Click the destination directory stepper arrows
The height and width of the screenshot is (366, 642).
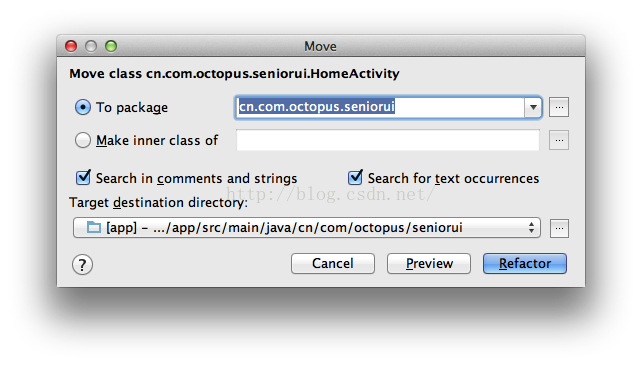[x=531, y=228]
